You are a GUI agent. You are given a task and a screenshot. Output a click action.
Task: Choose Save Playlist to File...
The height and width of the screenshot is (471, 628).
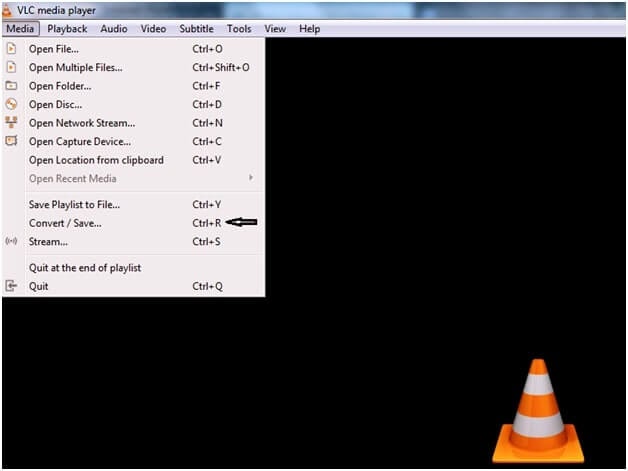[x=134, y=205]
